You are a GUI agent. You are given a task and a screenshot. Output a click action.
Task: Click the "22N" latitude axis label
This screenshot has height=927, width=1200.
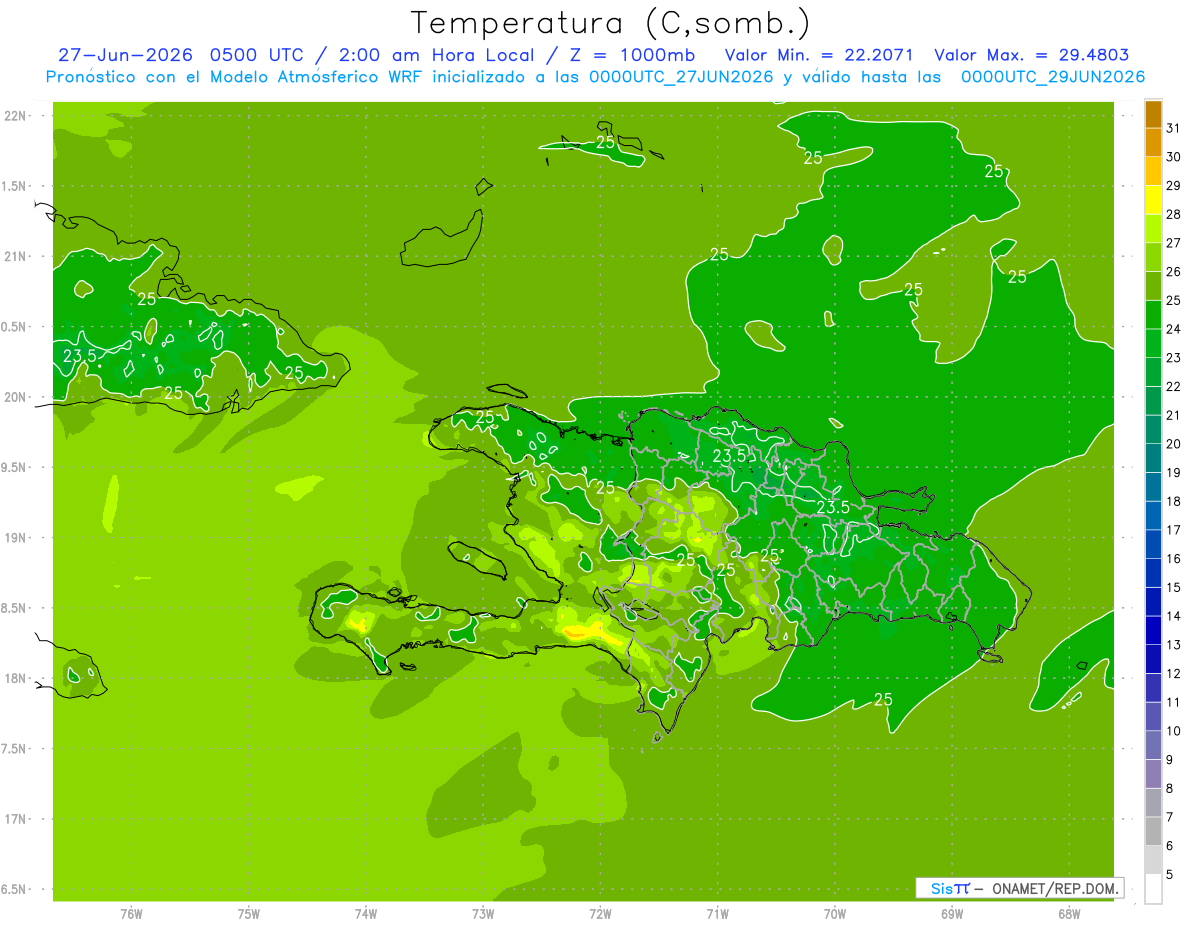point(17,116)
